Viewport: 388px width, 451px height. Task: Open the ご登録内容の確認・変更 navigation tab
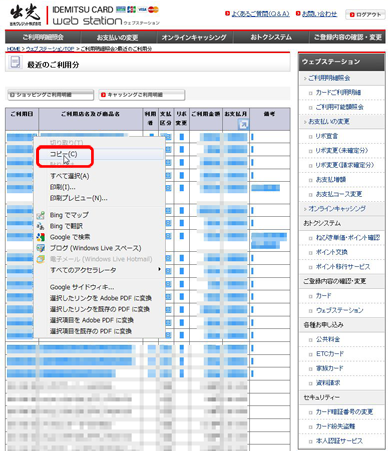click(x=347, y=37)
